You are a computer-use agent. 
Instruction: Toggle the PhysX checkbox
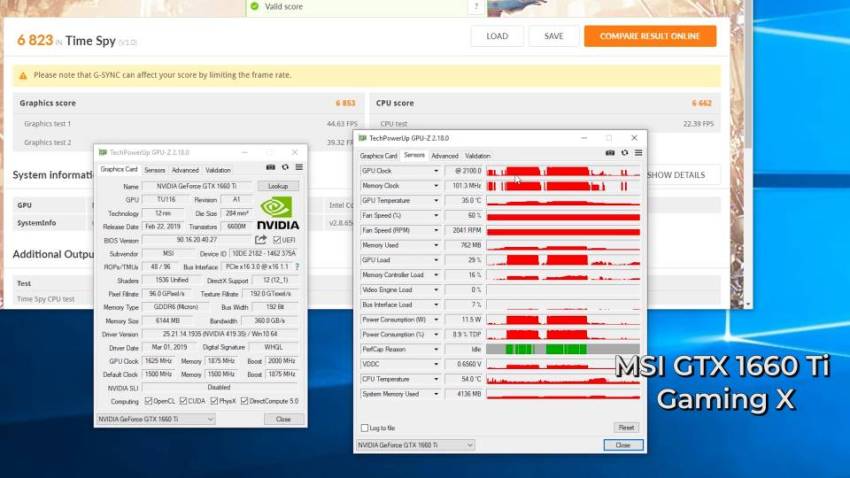coord(214,401)
